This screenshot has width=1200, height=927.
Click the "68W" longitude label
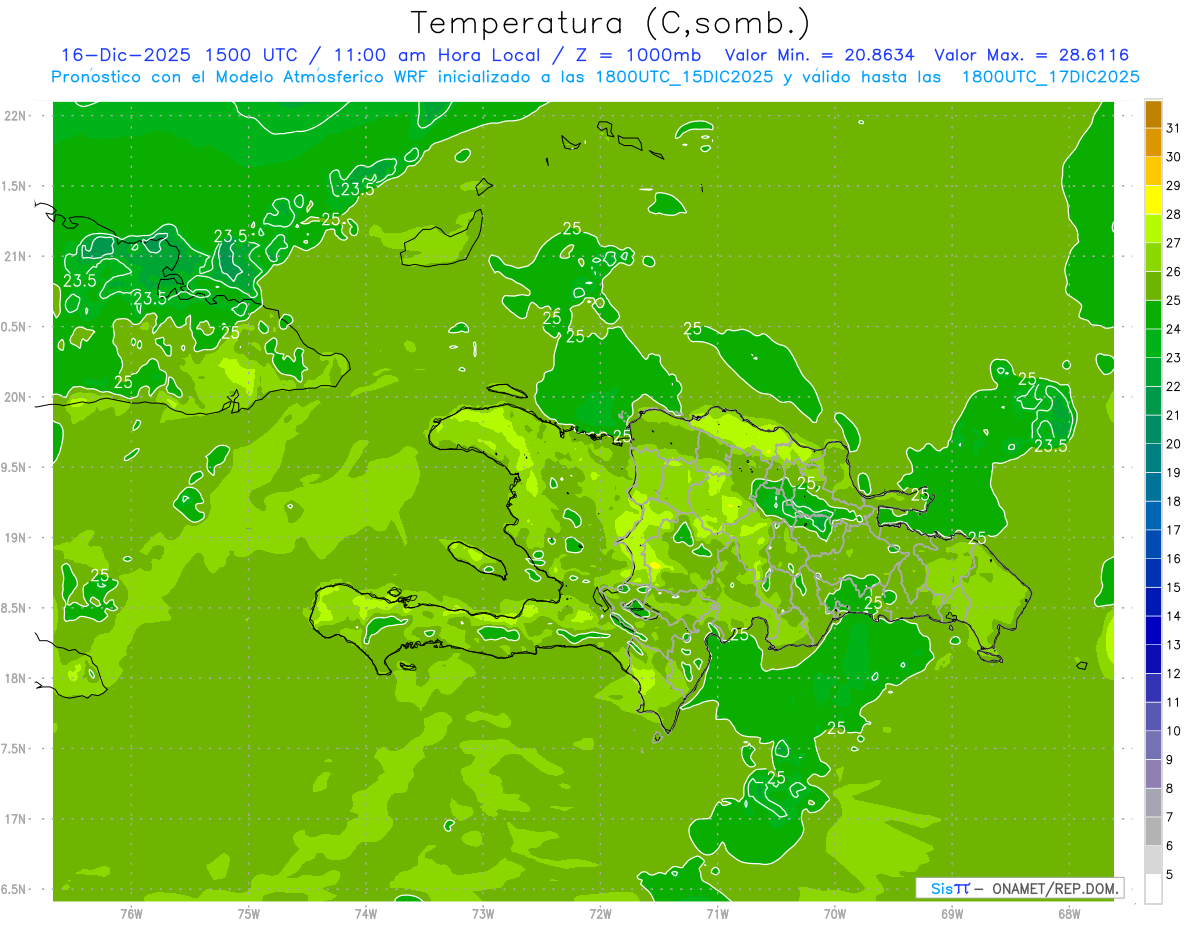(1069, 914)
